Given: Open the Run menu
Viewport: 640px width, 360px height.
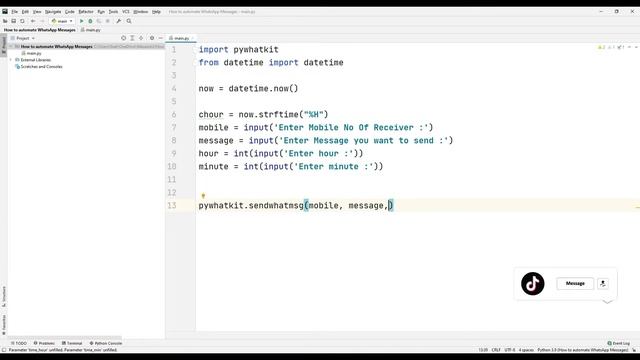Looking at the screenshot, I should coord(101,12).
